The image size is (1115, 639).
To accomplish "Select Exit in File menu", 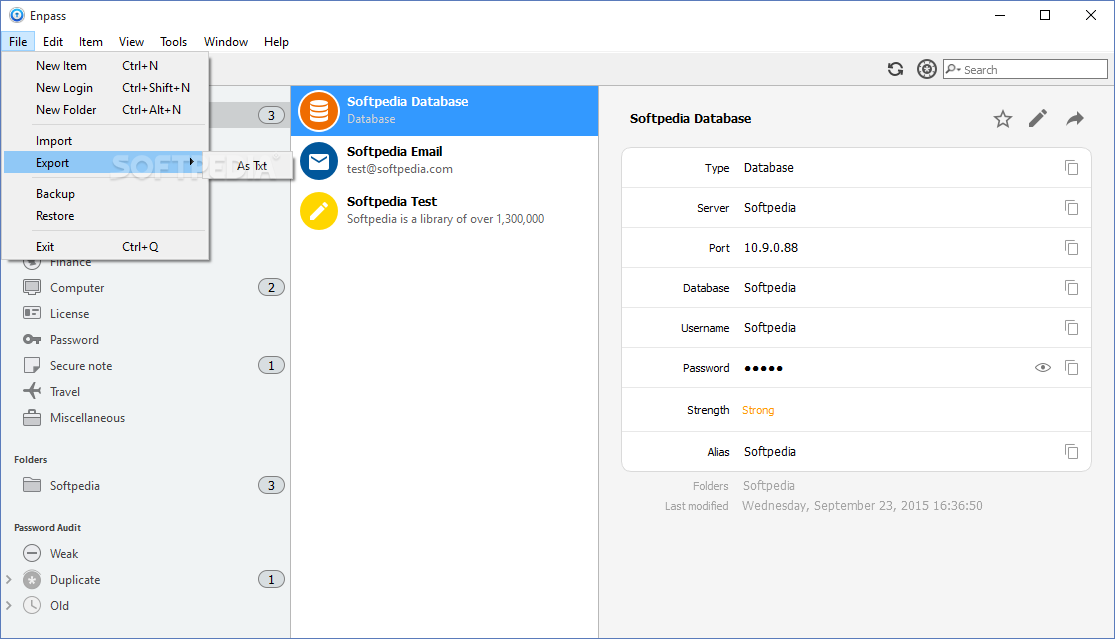I will 105,247.
